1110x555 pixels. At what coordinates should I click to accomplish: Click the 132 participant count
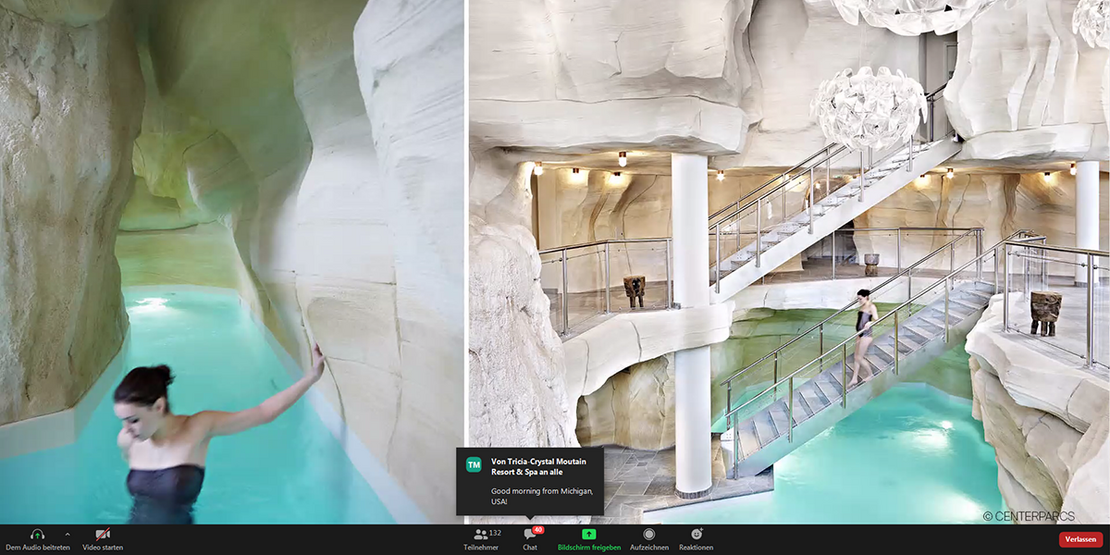coord(495,533)
